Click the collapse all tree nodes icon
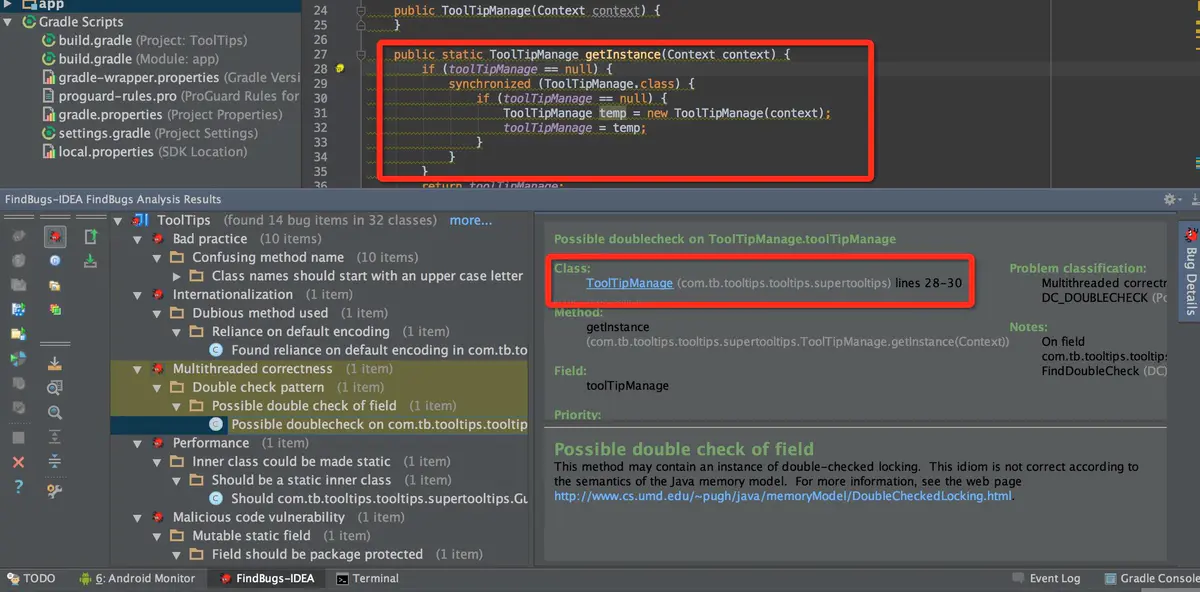 54,461
